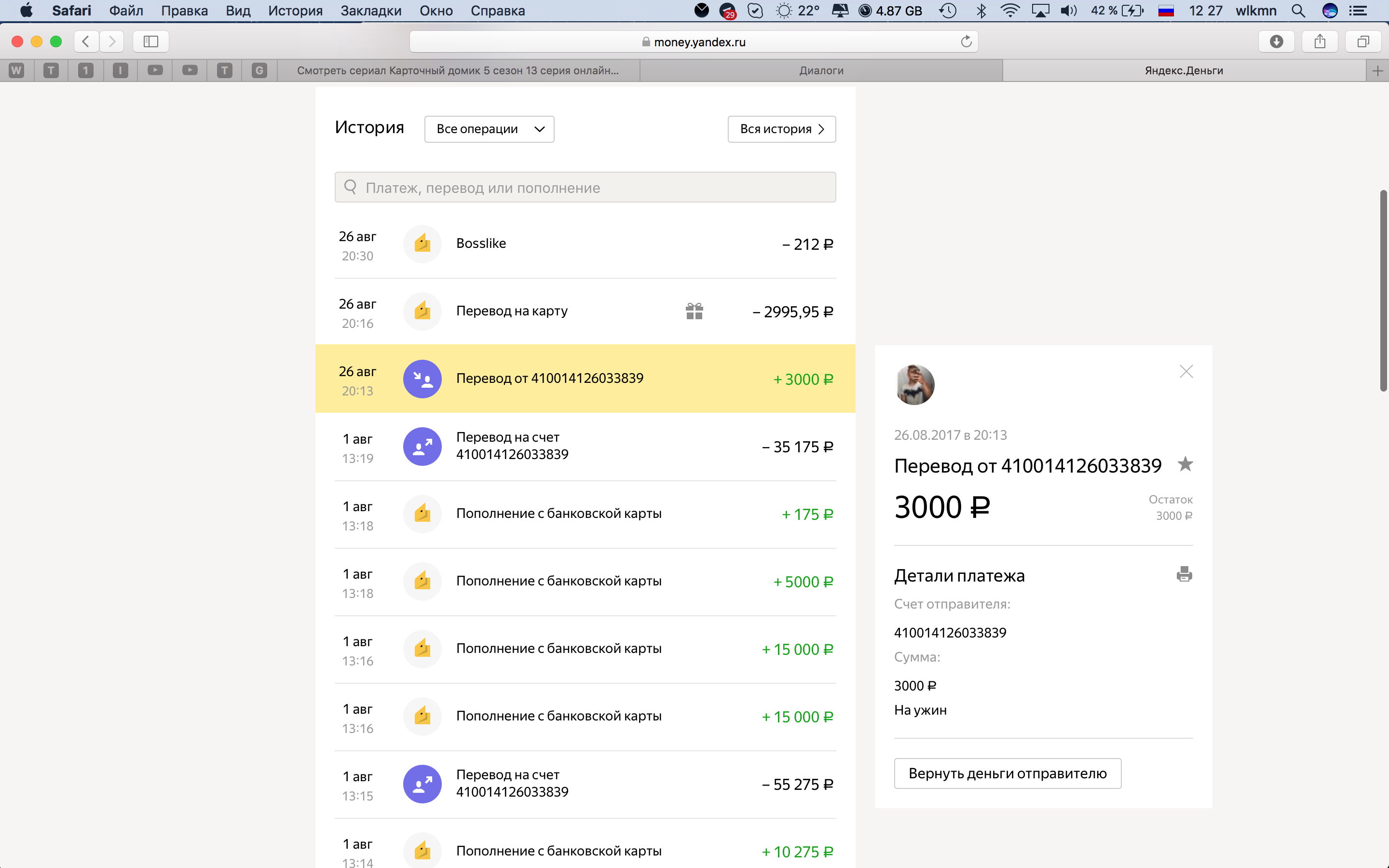This screenshot has height=868, width=1389.
Task: Show all tabs overview icon
Action: 1362,41
